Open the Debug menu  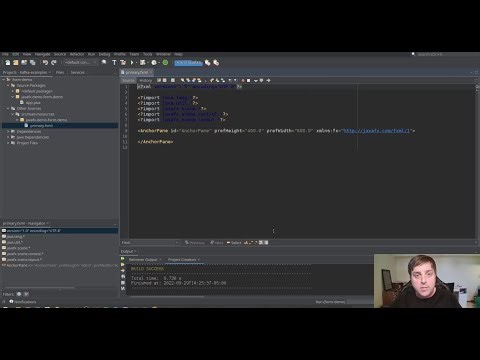pyautogui.click(x=104, y=54)
